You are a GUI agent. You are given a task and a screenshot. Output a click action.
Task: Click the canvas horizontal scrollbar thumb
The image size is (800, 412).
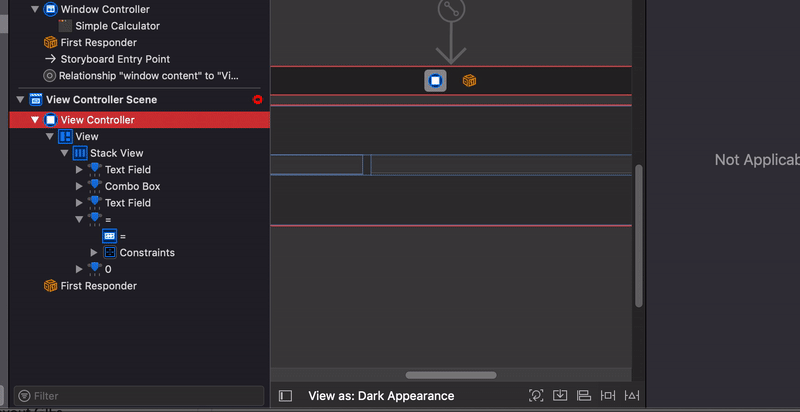pyautogui.click(x=451, y=375)
